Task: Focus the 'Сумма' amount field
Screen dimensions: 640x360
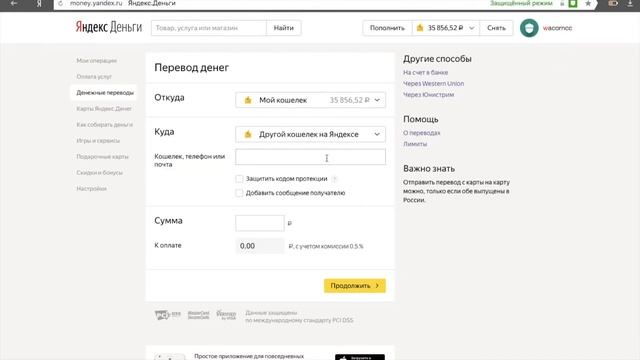Action: click(x=260, y=223)
